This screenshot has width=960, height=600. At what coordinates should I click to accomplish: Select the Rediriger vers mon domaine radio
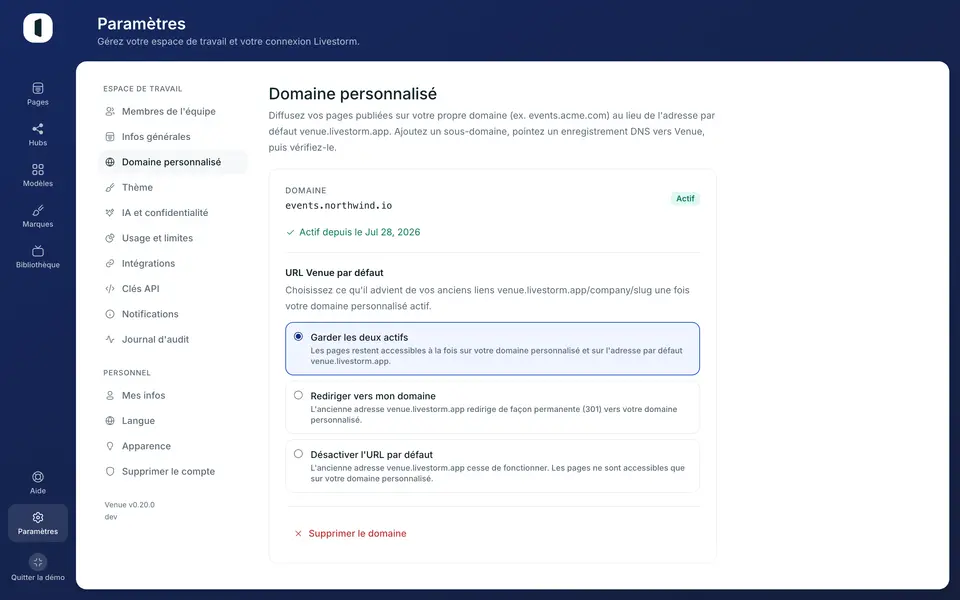[298, 395]
